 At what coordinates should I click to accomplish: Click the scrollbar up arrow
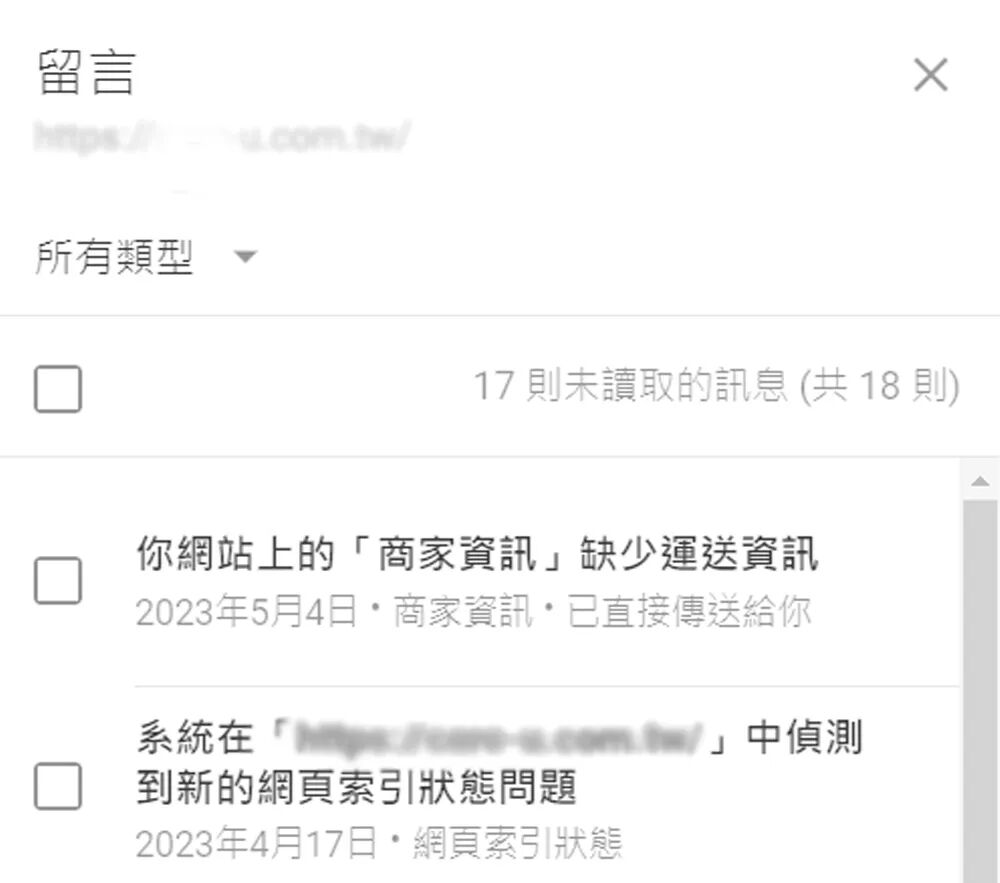tap(980, 481)
